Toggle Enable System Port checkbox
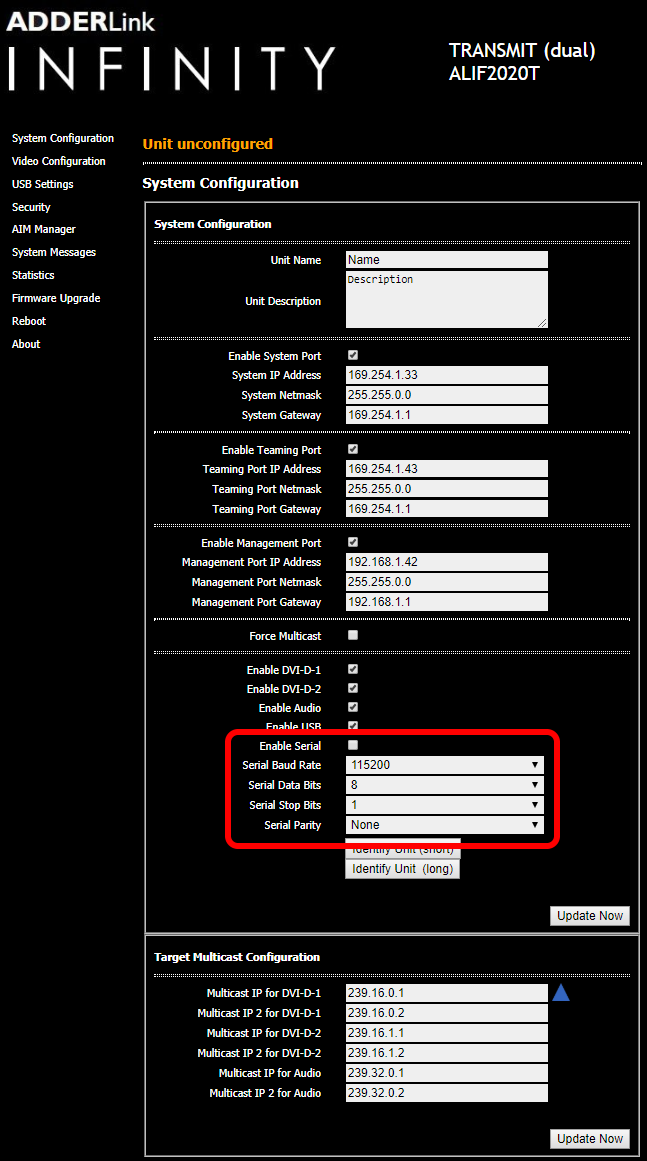Image resolution: width=647 pixels, height=1161 pixels. point(353,355)
